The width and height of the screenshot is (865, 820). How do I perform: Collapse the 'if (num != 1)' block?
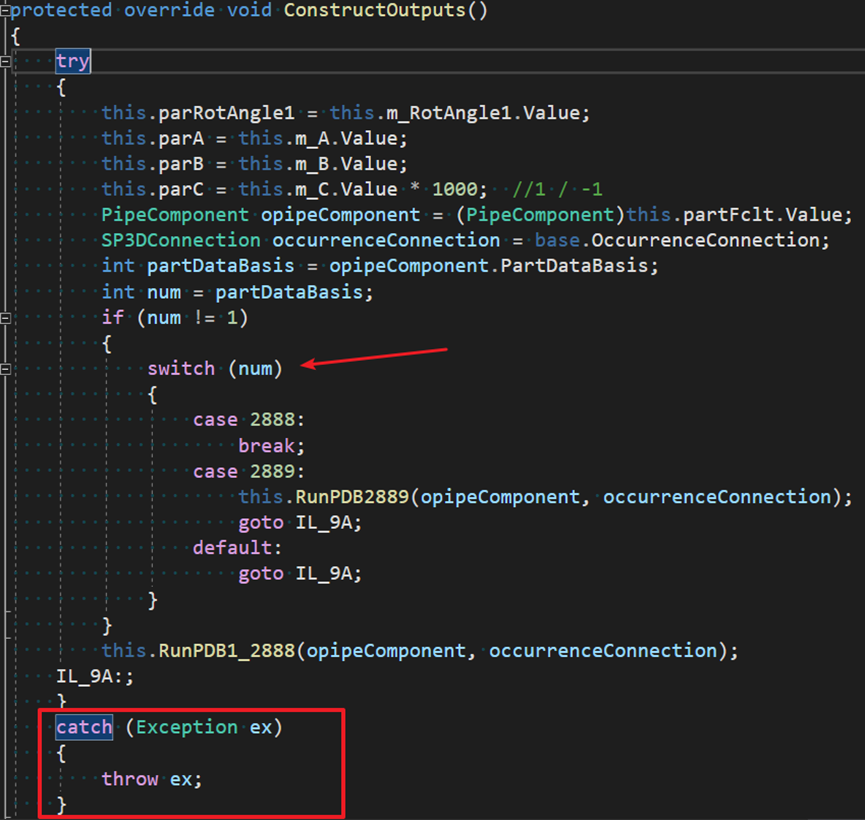(x=5, y=318)
